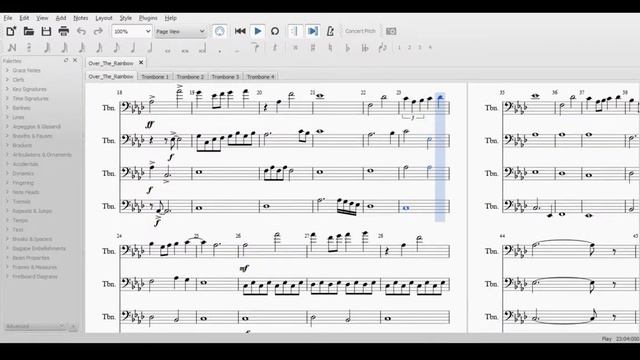This screenshot has height=360, width=640.
Task: Add new workspace with plus button
Action: point(73,327)
